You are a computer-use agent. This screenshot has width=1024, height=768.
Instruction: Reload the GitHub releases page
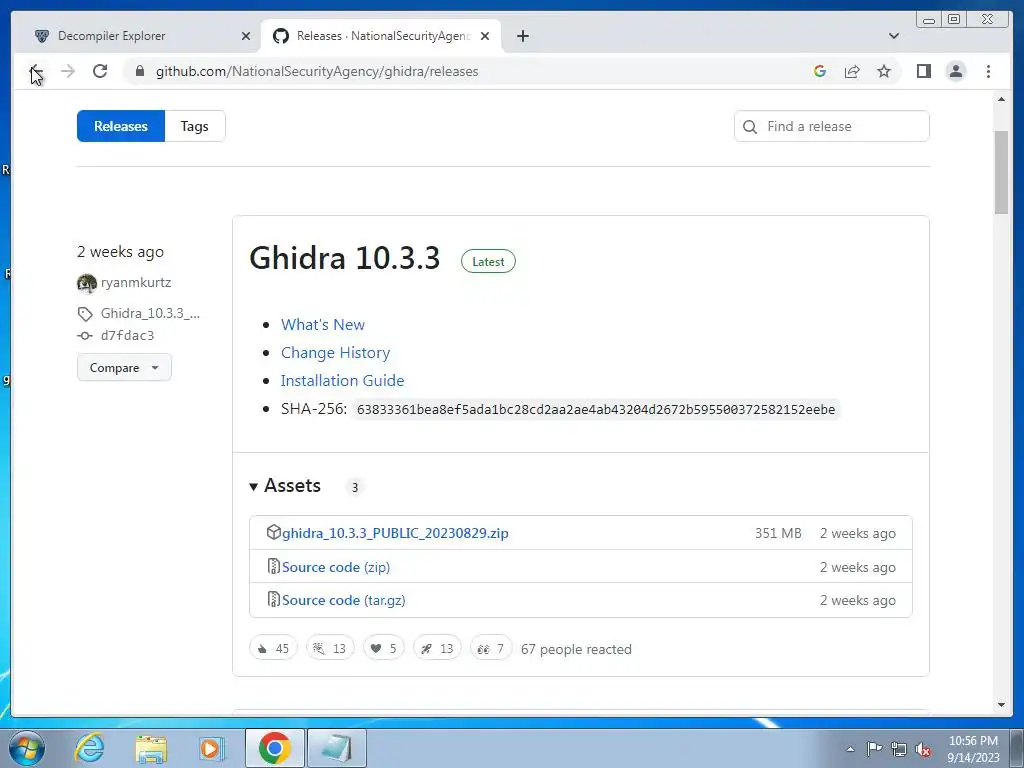100,71
